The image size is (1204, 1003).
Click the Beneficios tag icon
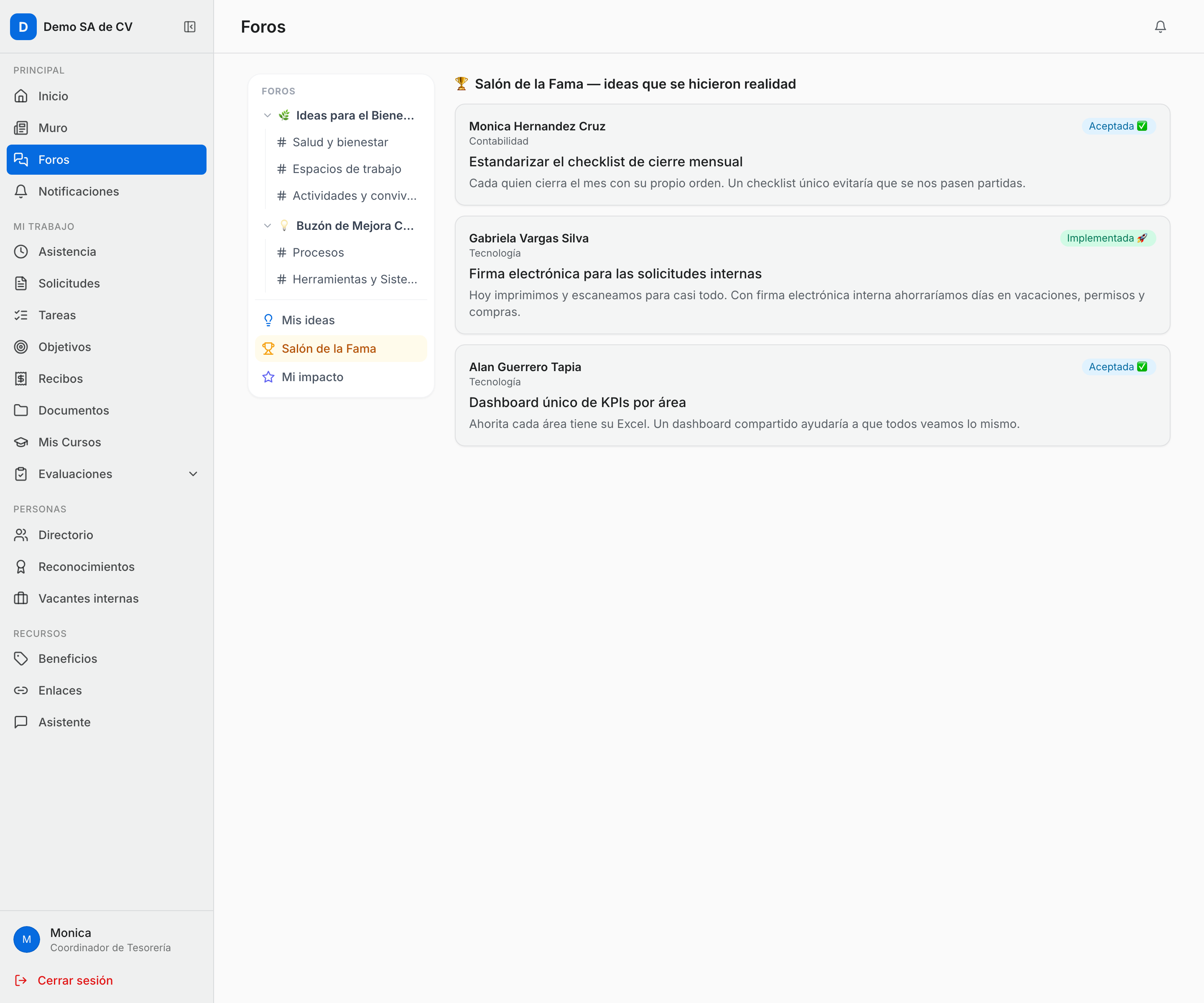pyautogui.click(x=21, y=659)
